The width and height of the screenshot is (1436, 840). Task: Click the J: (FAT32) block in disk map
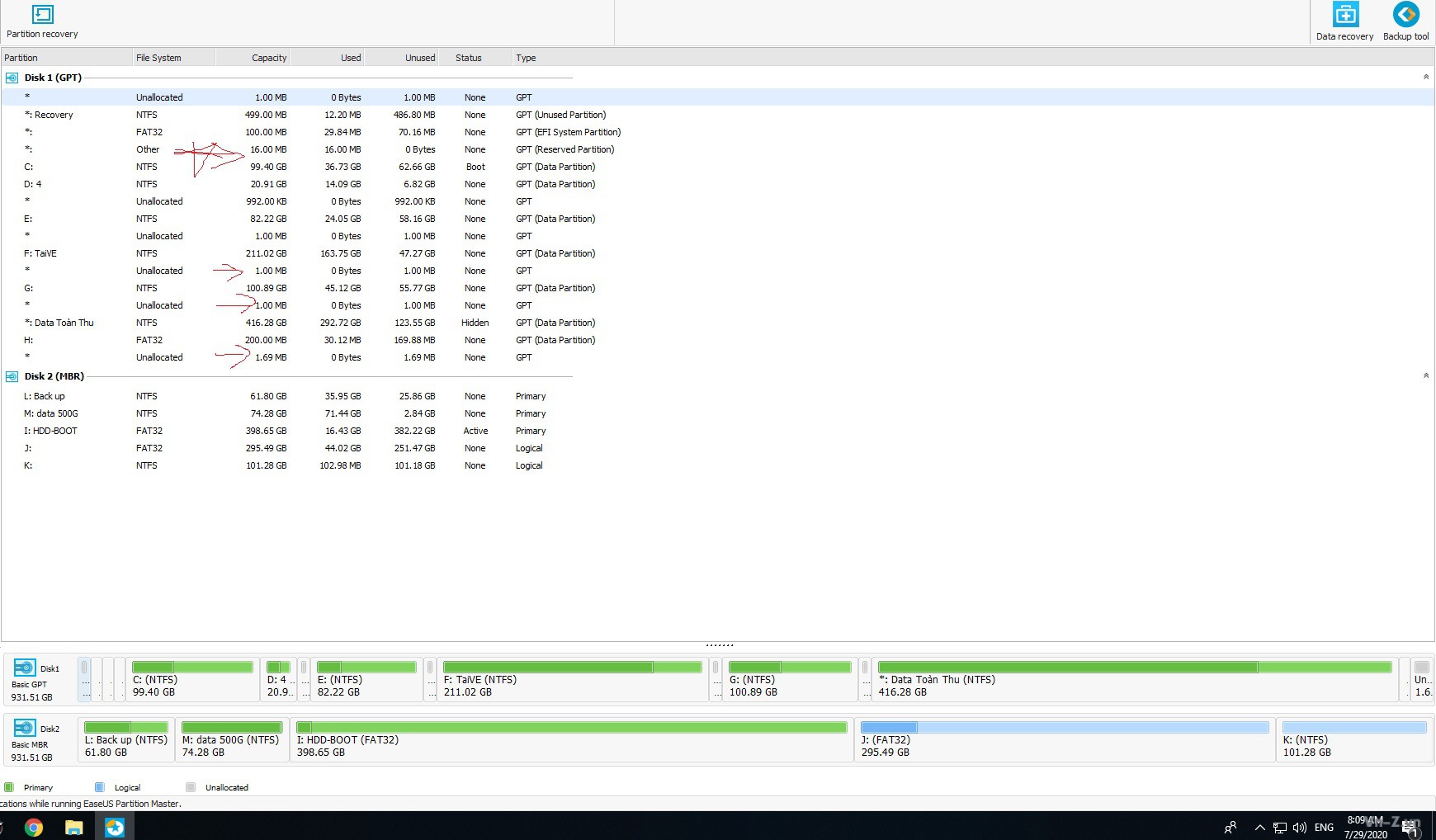coord(1064,739)
